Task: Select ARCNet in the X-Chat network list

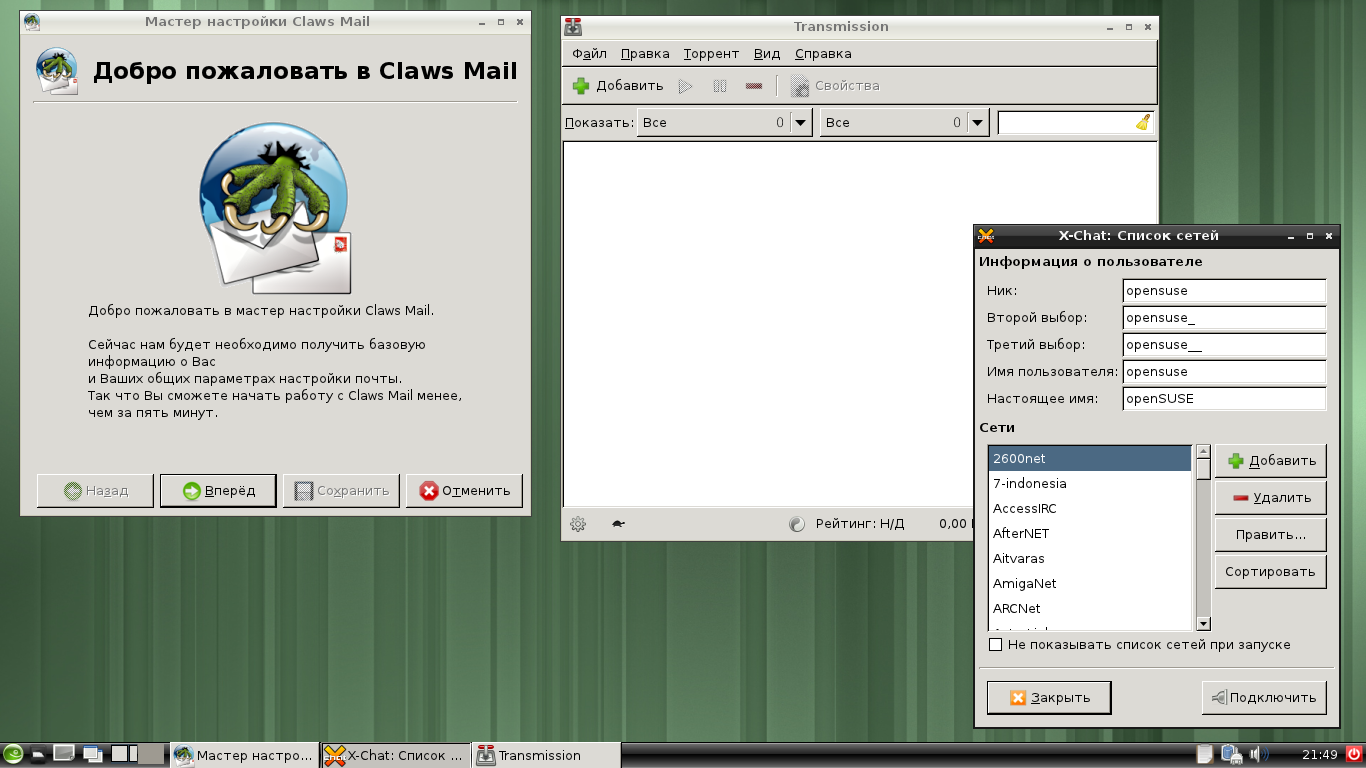Action: pos(1090,609)
